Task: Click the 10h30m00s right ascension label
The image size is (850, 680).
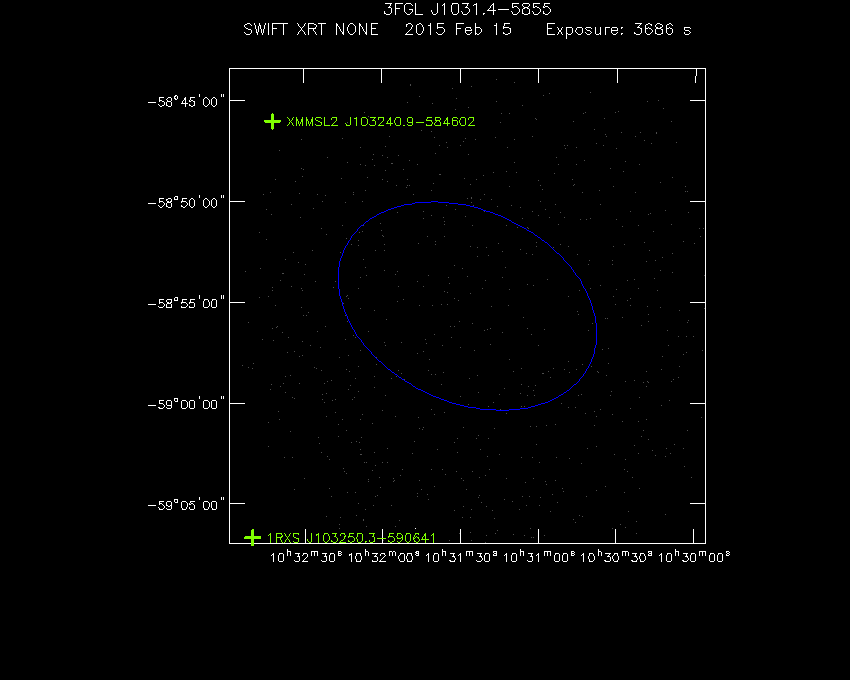Action: (x=694, y=557)
